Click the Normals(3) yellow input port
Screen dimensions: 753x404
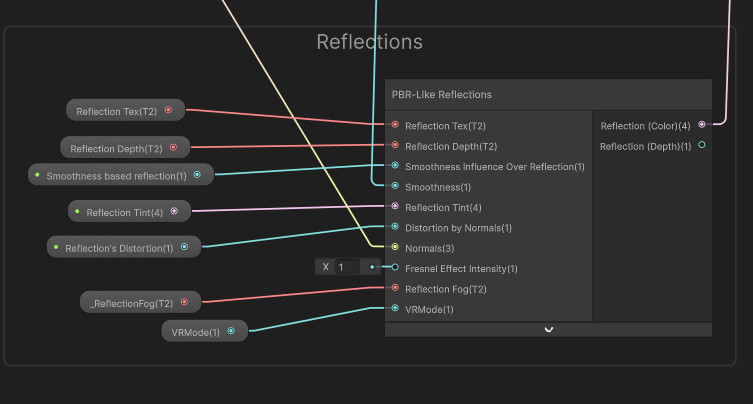(395, 247)
